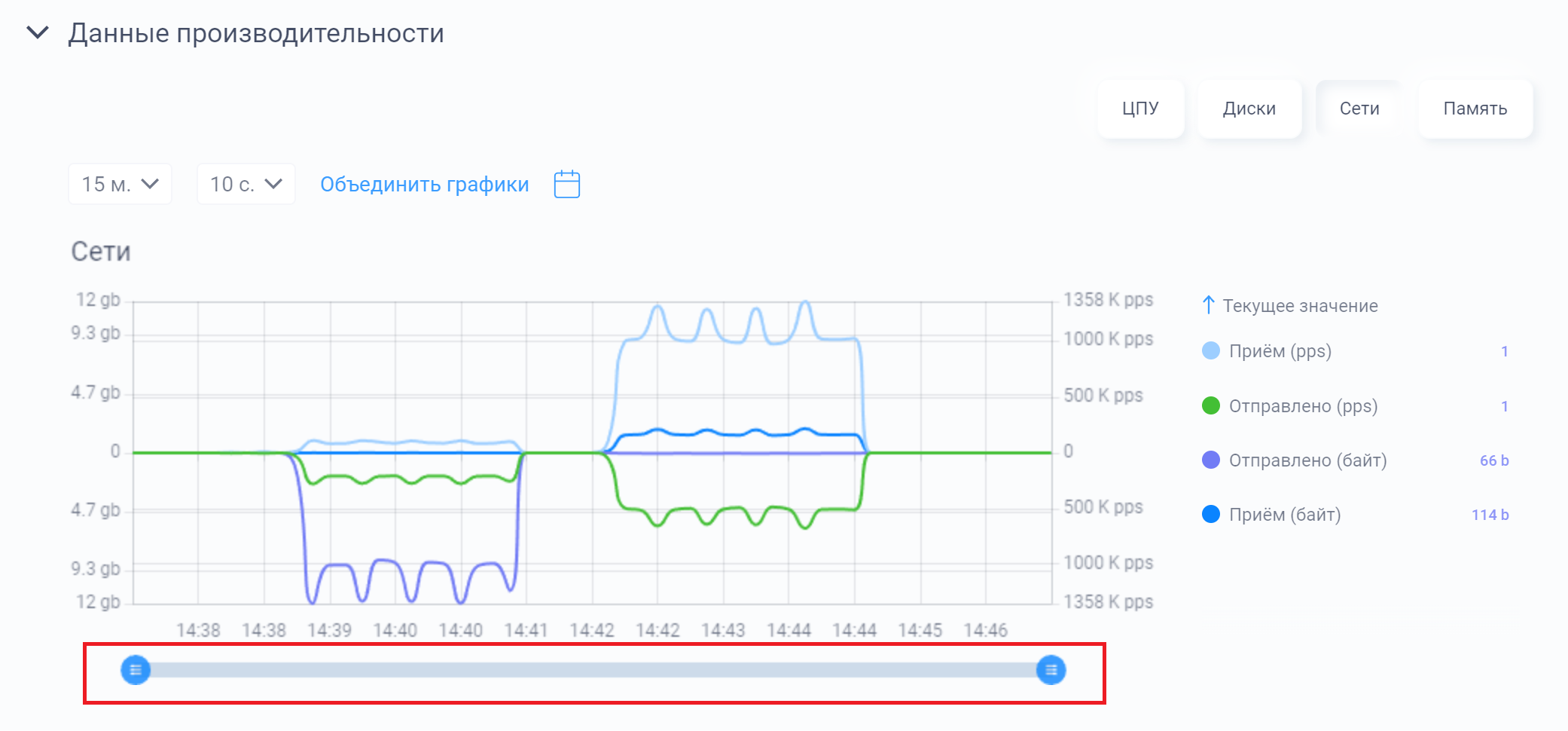Image resolution: width=1568 pixels, height=731 pixels.
Task: Click the right handle of range slider
Action: pyautogui.click(x=1051, y=670)
